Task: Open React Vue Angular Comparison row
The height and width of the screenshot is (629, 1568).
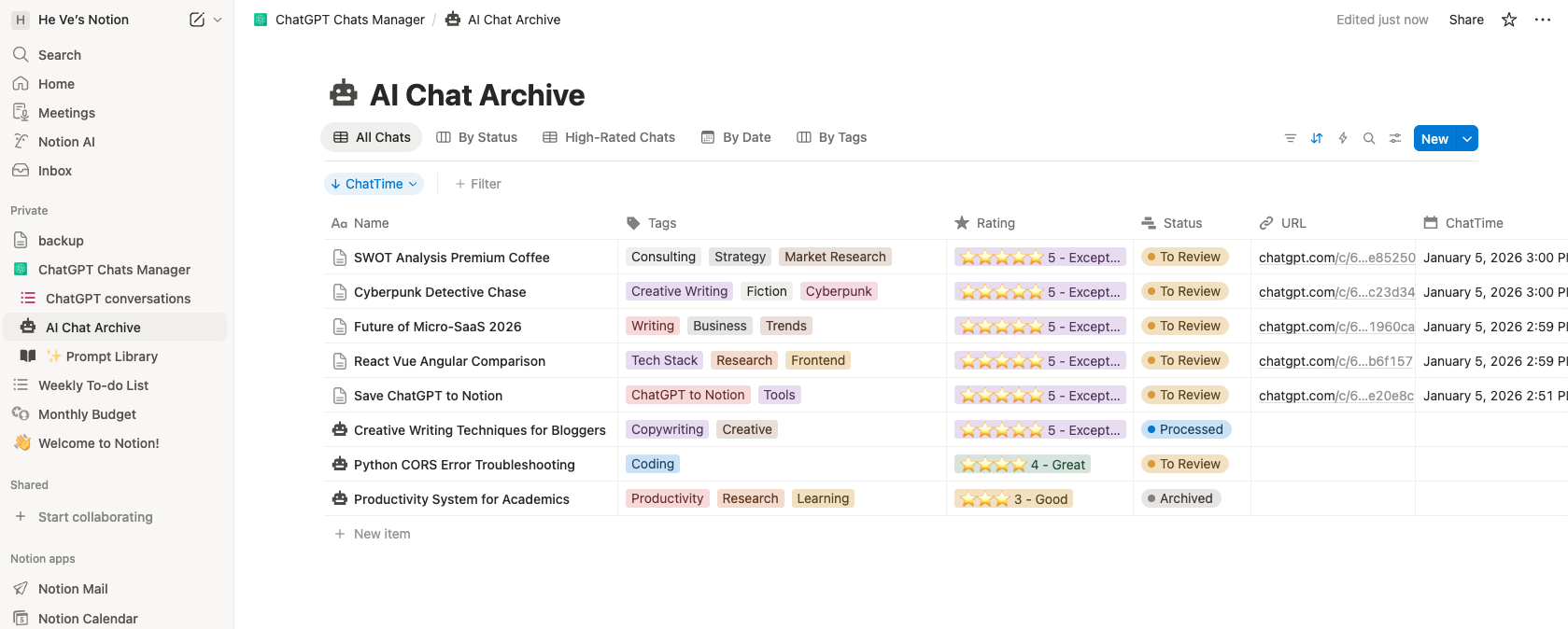Action: point(449,361)
